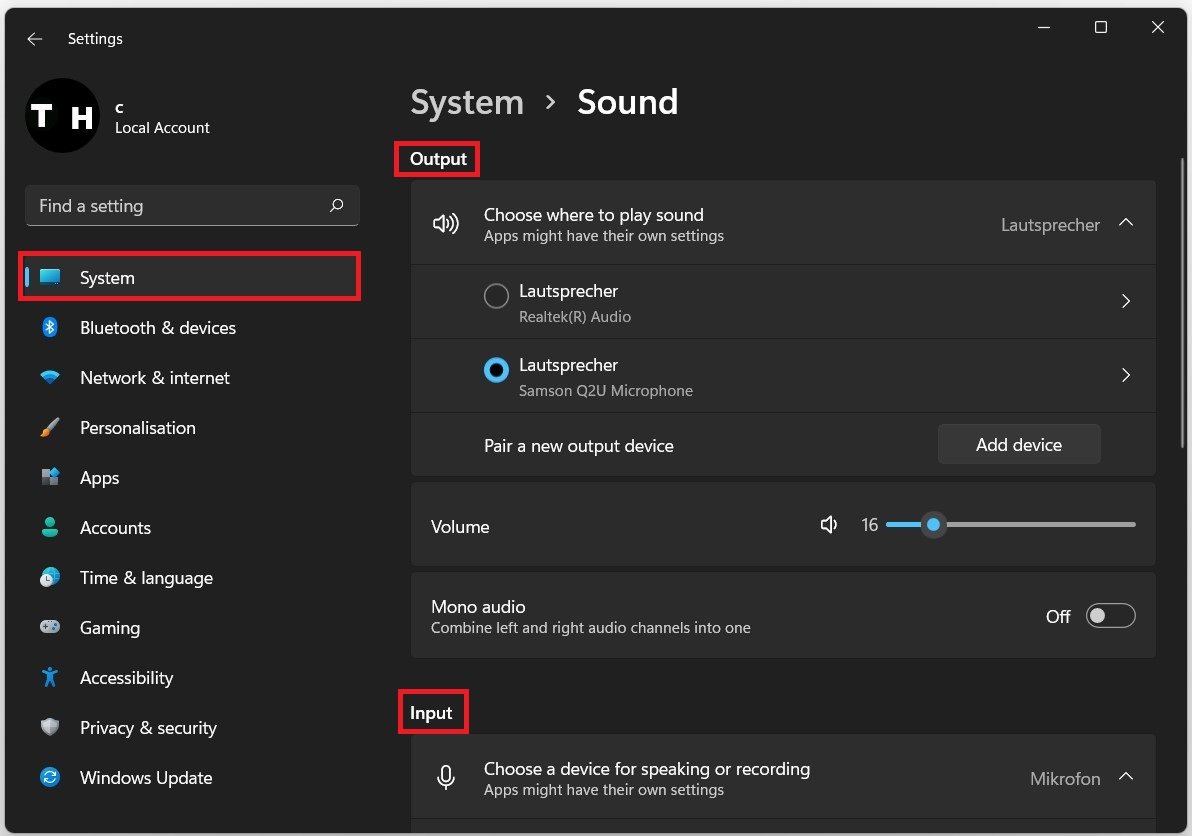Click the Windows Update icon
This screenshot has height=836, width=1192.
pyautogui.click(x=50, y=778)
